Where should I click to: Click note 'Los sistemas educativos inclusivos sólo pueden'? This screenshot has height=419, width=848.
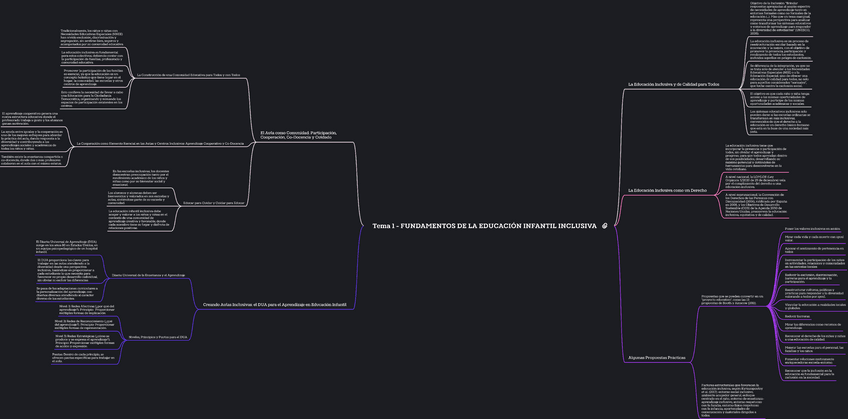tap(780, 121)
